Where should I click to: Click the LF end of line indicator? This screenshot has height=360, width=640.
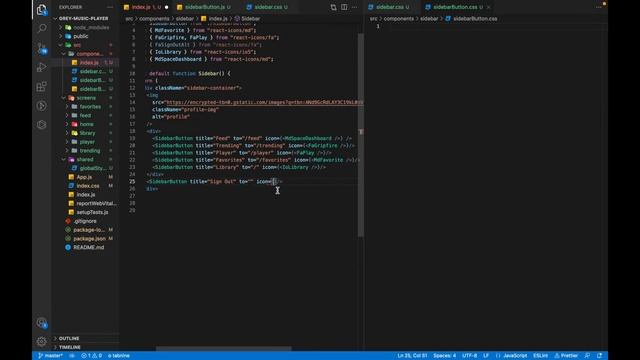[486, 356]
